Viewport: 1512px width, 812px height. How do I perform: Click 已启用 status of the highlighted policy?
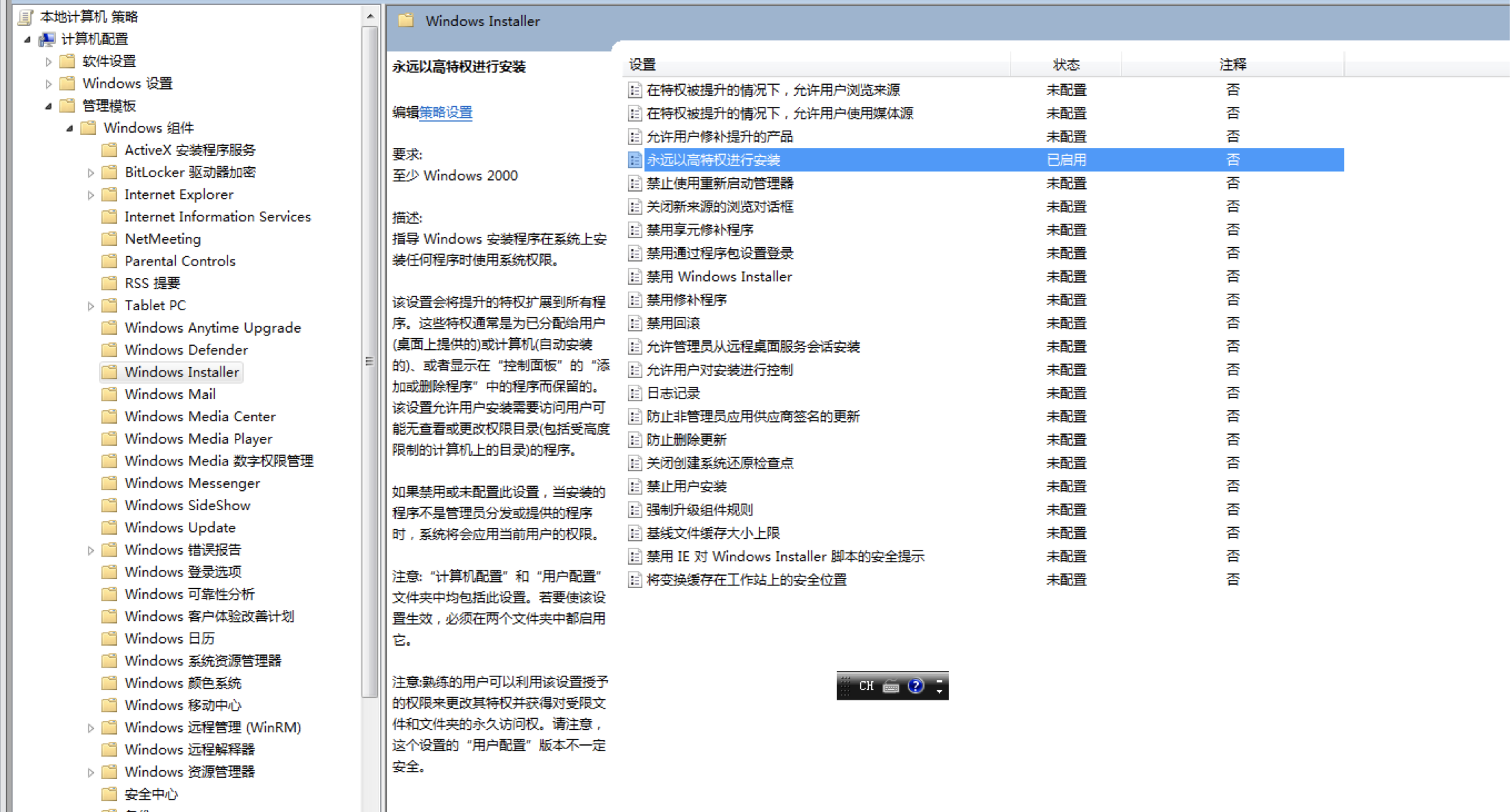tap(1066, 160)
